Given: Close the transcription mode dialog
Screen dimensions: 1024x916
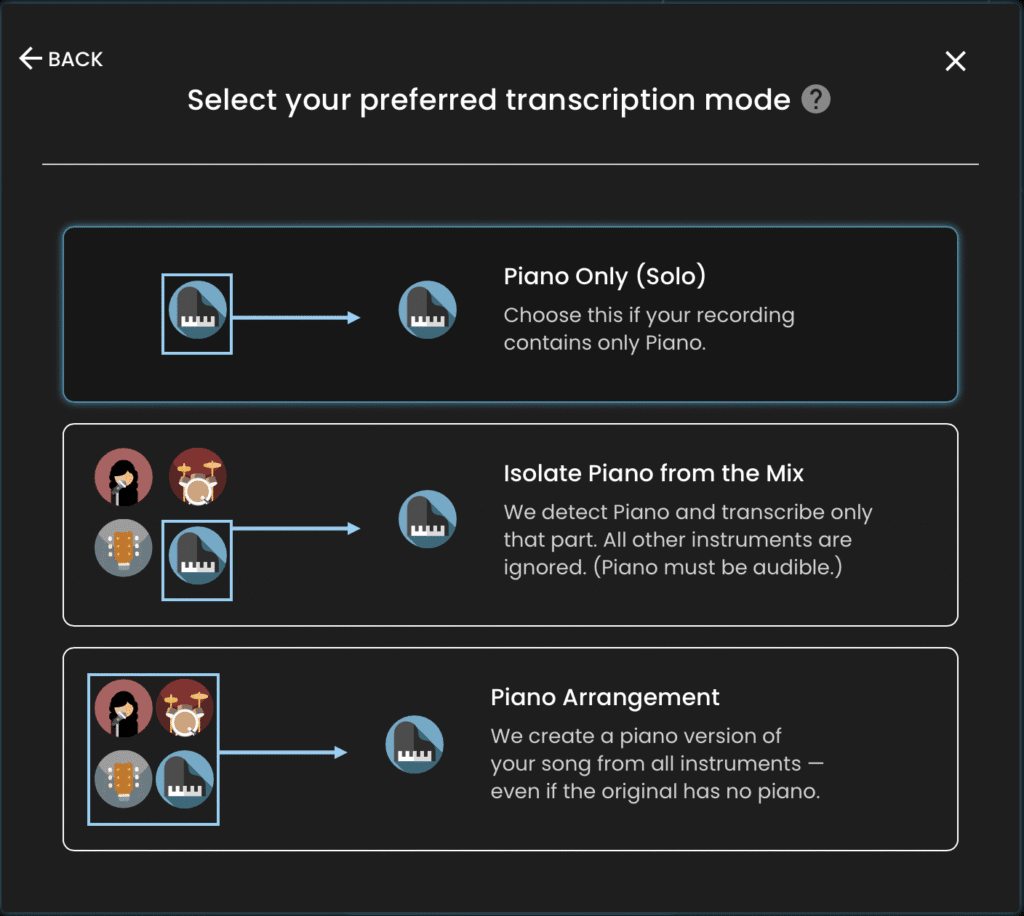Looking at the screenshot, I should click(x=955, y=61).
